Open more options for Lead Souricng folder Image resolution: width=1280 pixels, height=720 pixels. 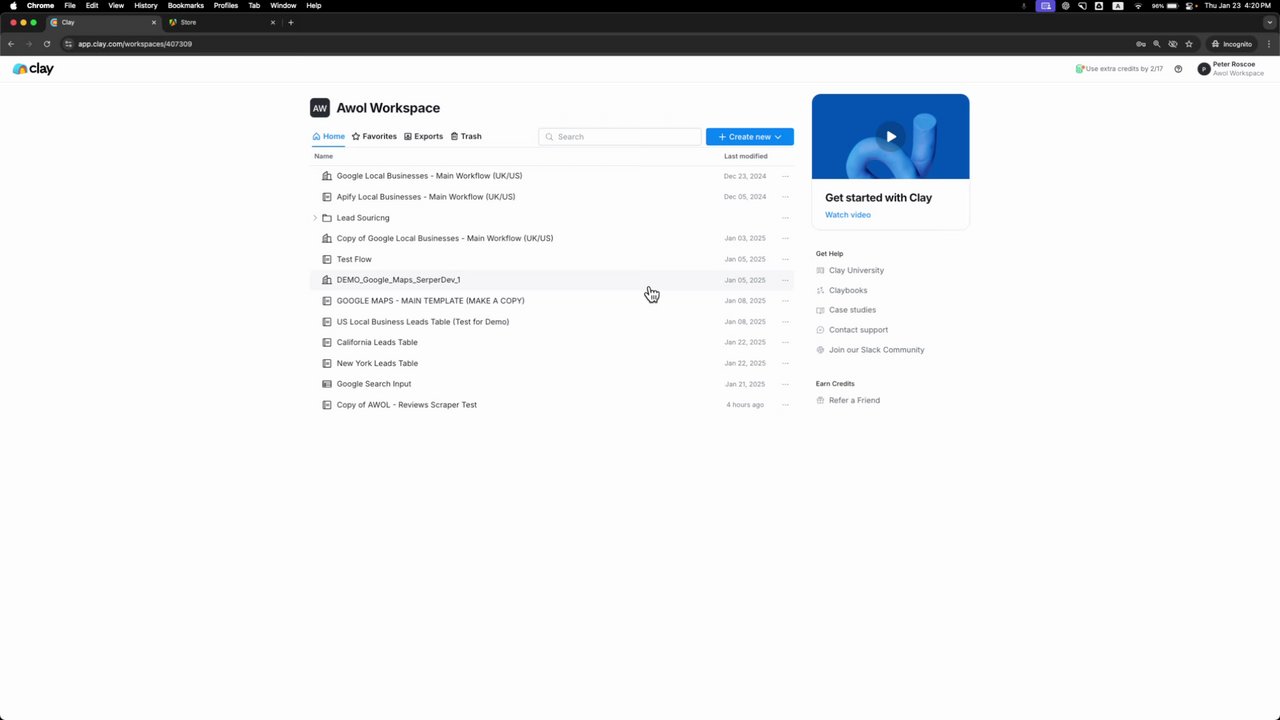click(x=785, y=218)
